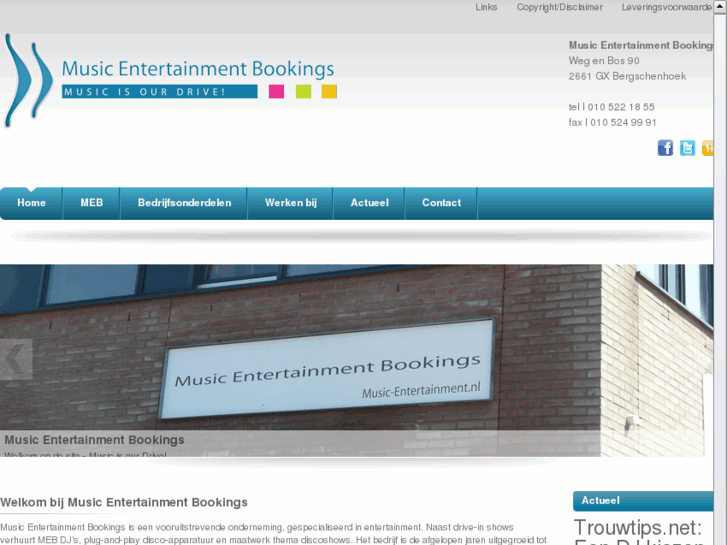Click the Music Entertainment Bookings logo text
This screenshot has height=545, width=727.
[198, 69]
